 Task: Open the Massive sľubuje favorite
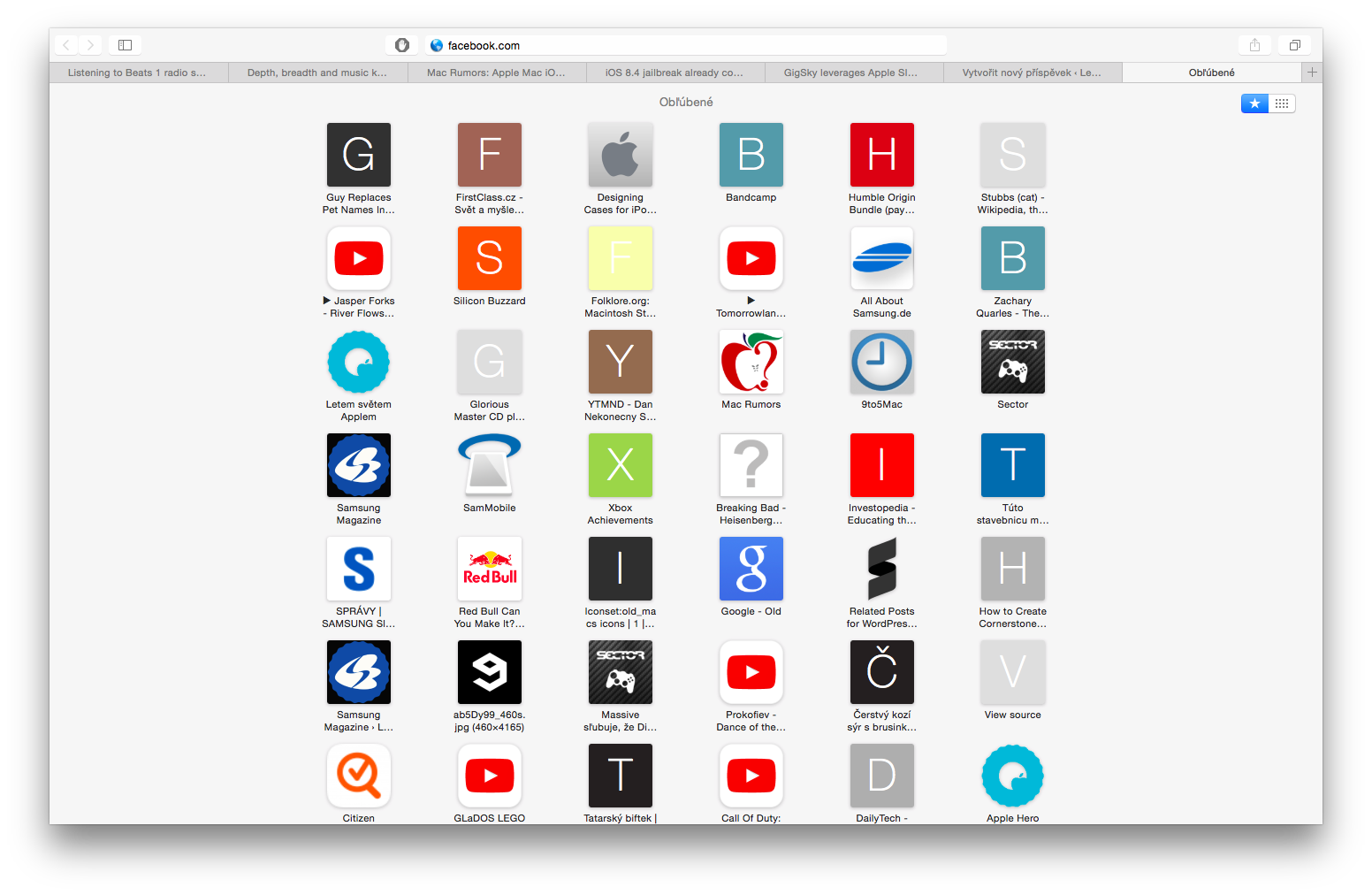coord(621,672)
